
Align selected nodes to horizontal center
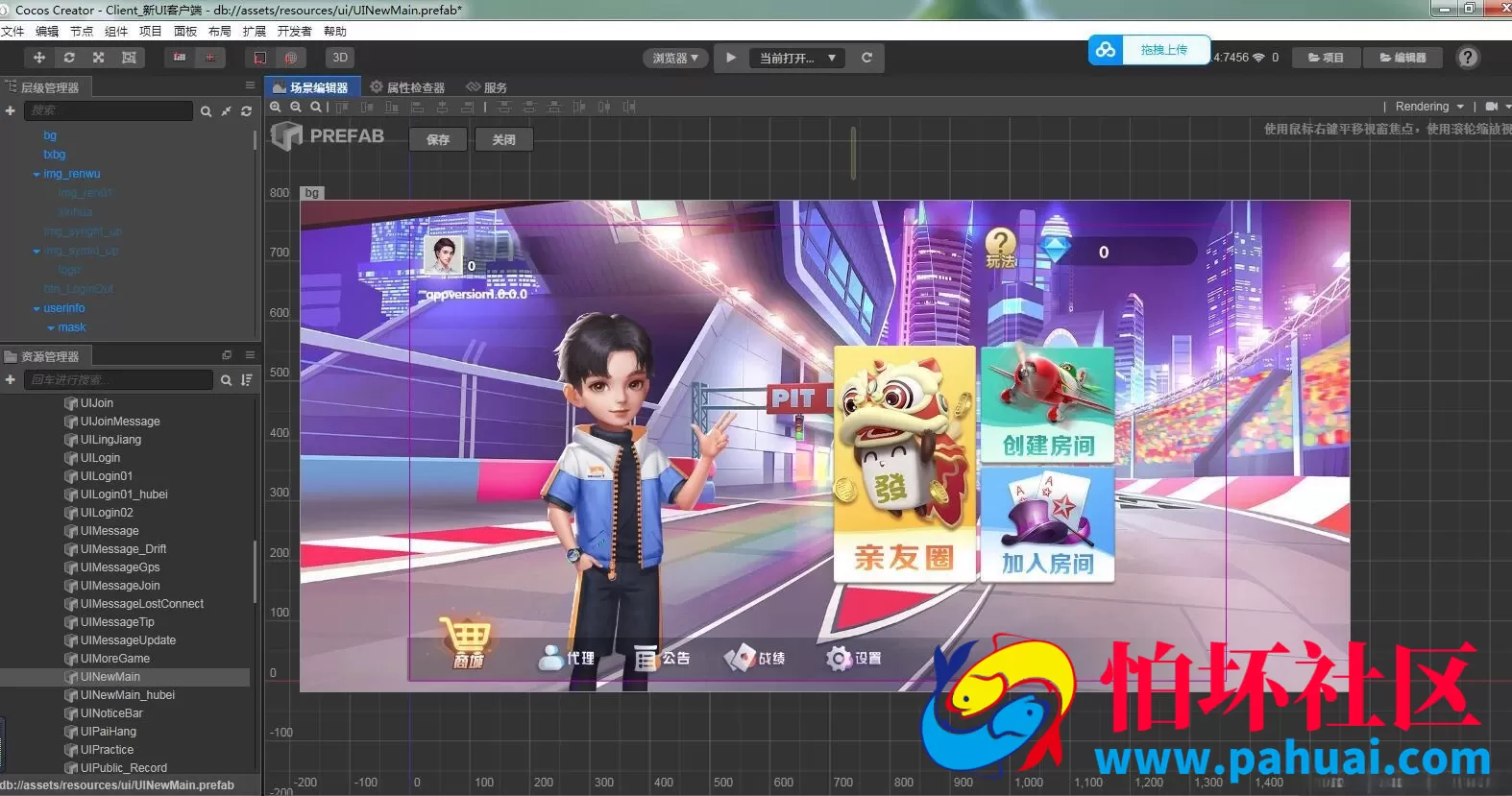[442, 107]
